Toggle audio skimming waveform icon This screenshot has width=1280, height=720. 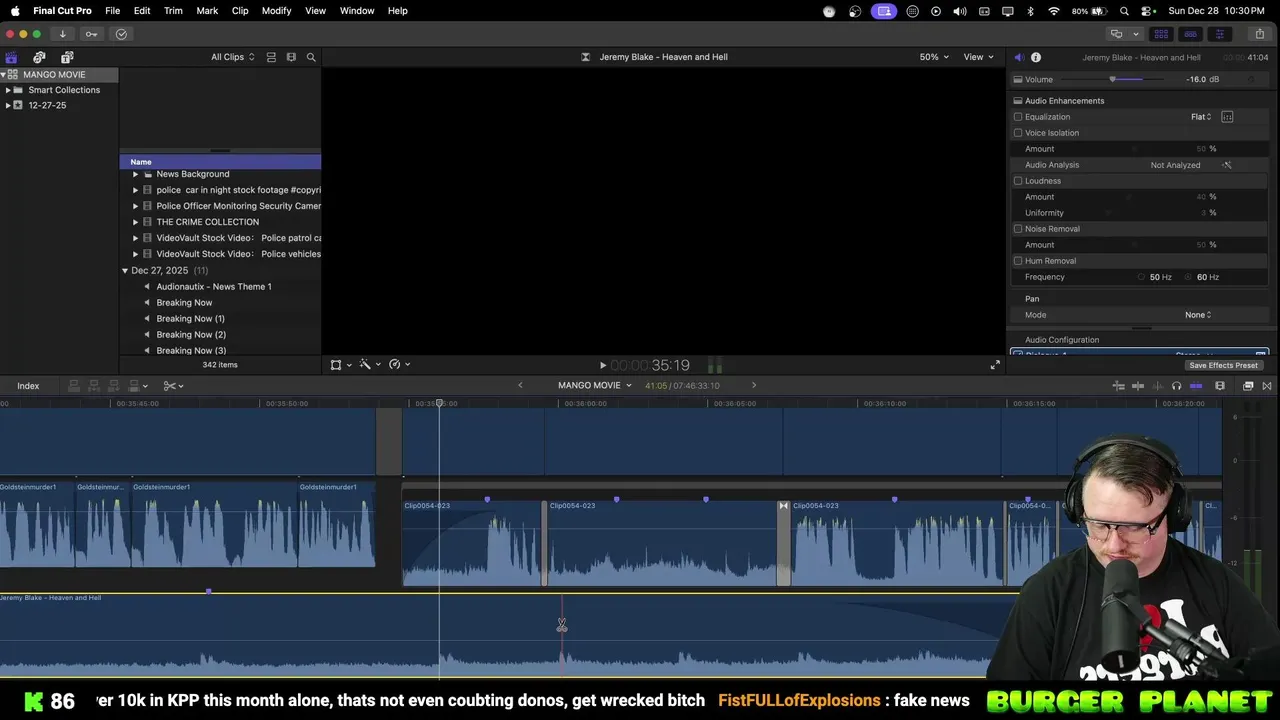click(1157, 386)
